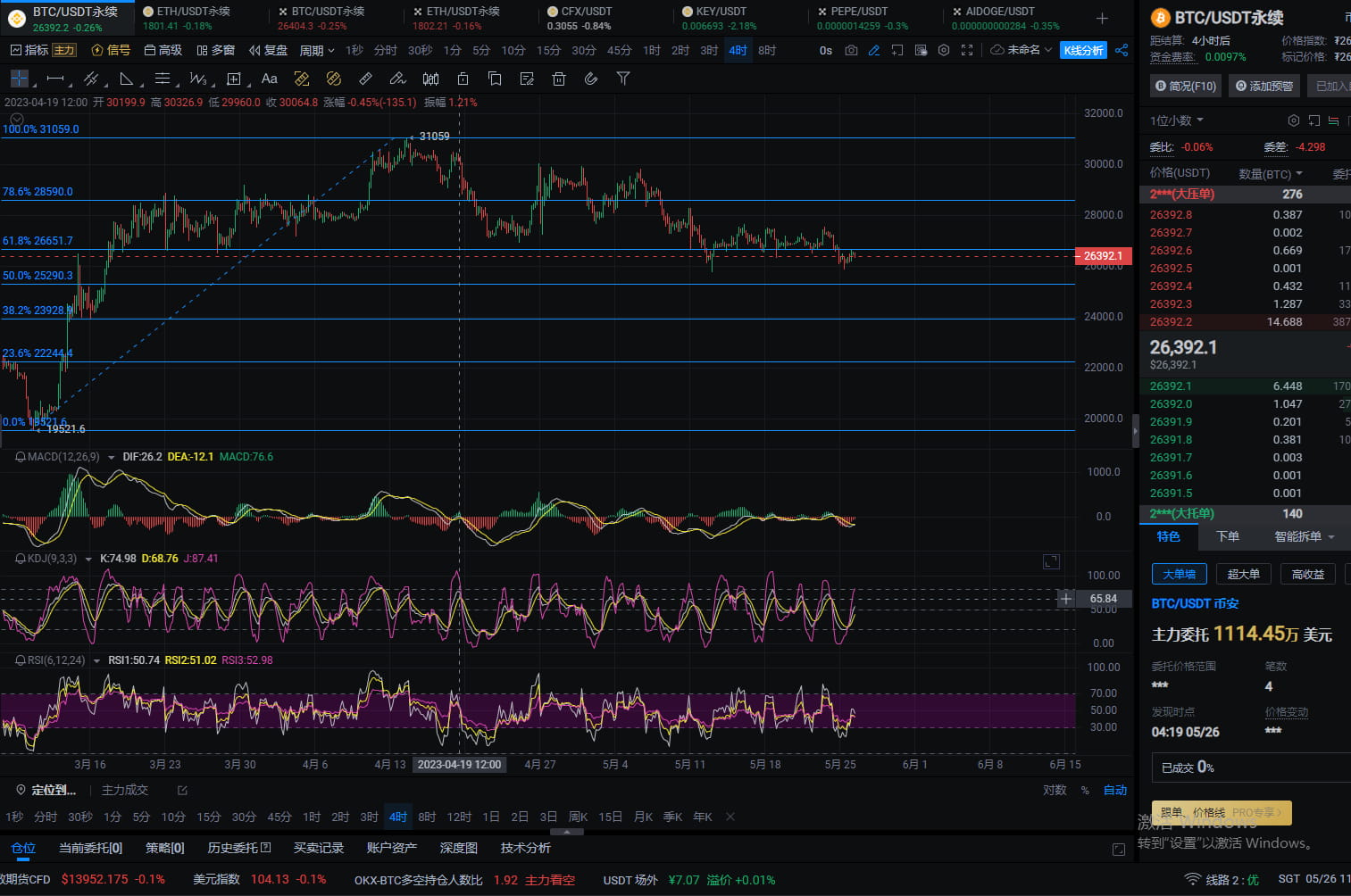Image resolution: width=1351 pixels, height=896 pixels.
Task: Clear drawings with the trash icon
Action: tap(558, 79)
